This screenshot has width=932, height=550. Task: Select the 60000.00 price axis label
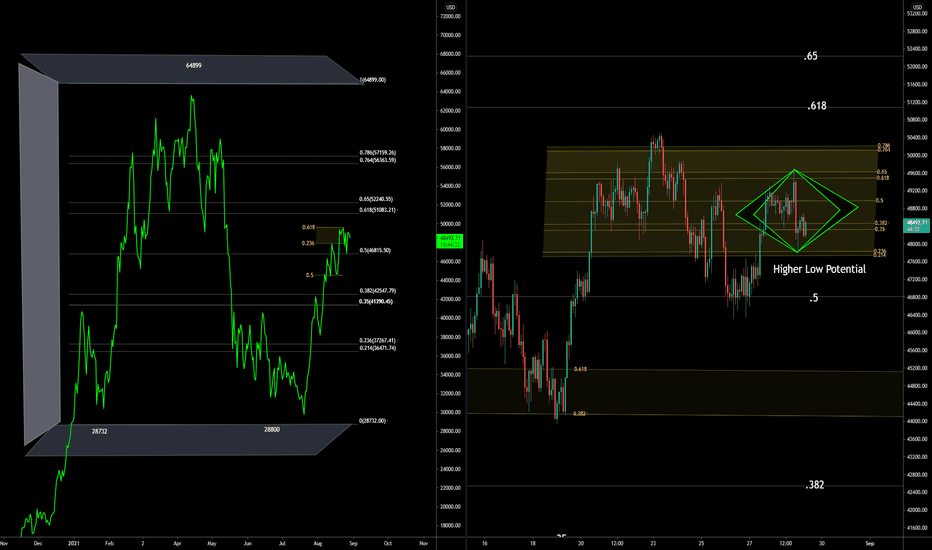[450, 130]
